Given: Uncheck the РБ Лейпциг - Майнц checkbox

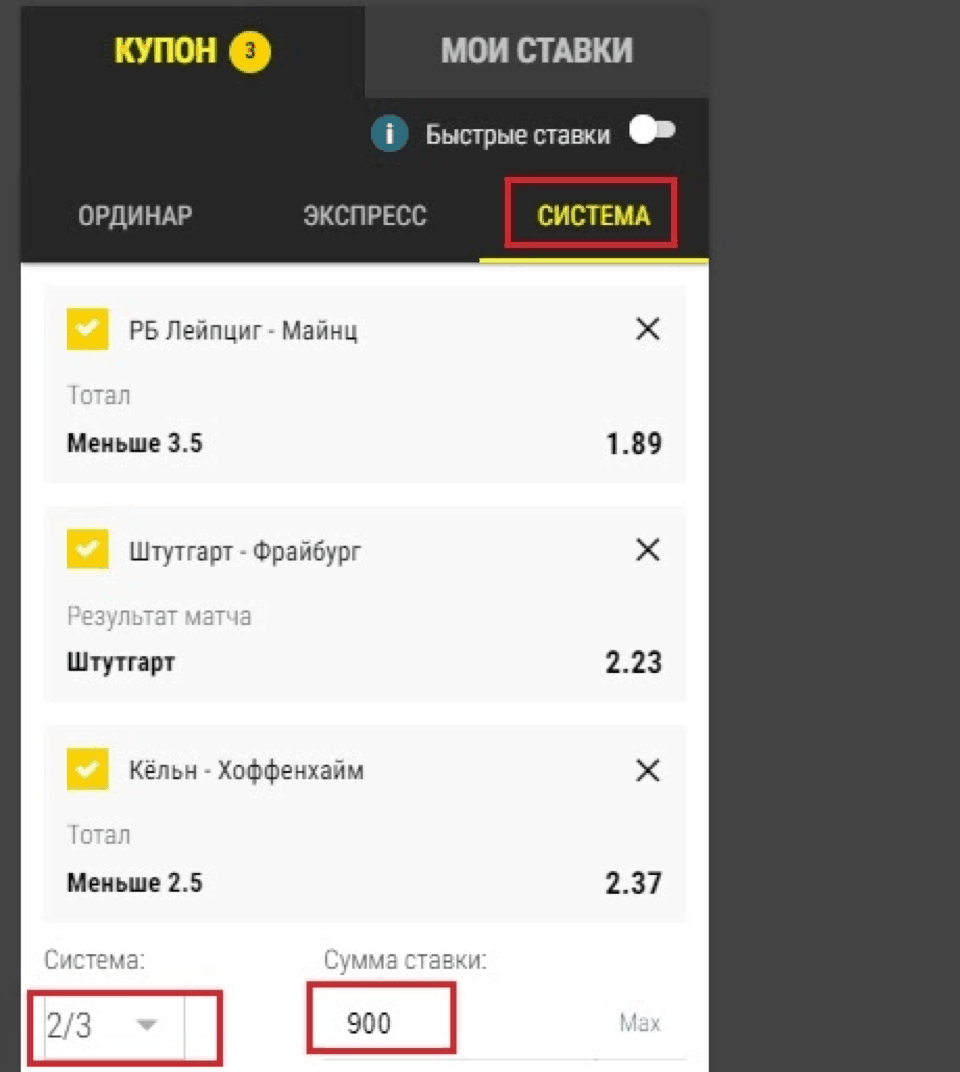Looking at the screenshot, I should (88, 329).
